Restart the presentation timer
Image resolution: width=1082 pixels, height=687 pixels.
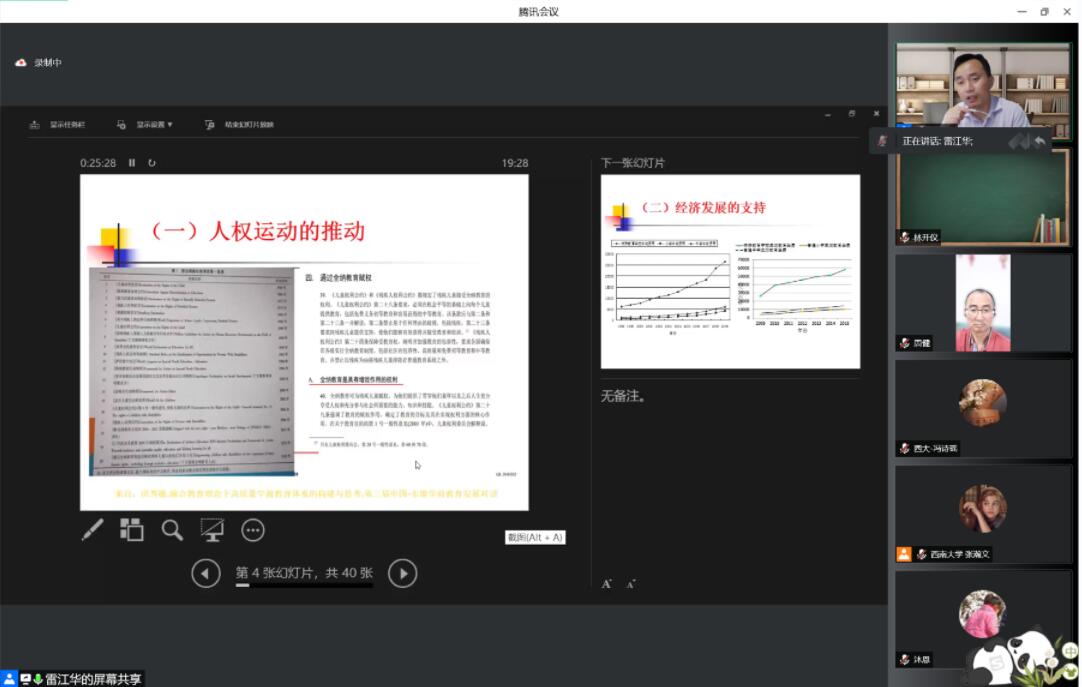tap(152, 163)
